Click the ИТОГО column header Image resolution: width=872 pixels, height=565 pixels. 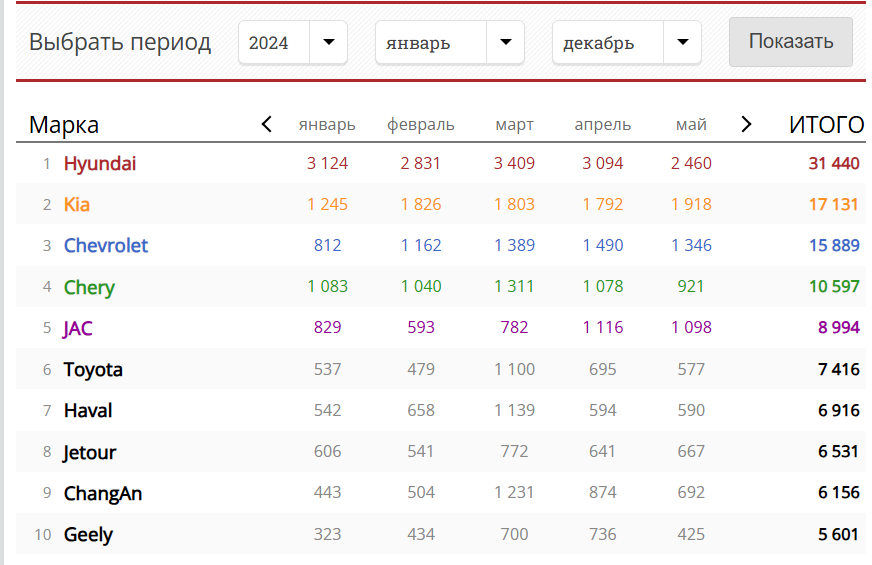826,125
